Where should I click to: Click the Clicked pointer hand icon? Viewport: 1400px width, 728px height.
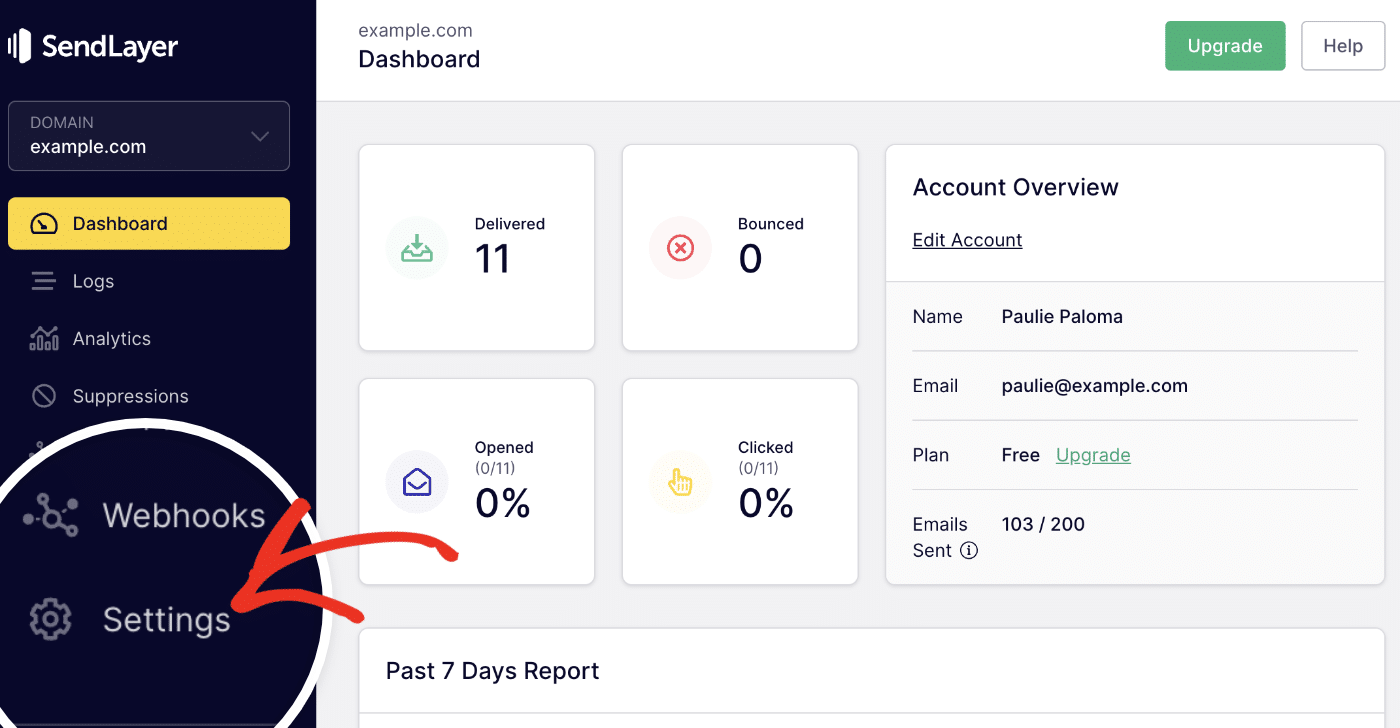(680, 482)
